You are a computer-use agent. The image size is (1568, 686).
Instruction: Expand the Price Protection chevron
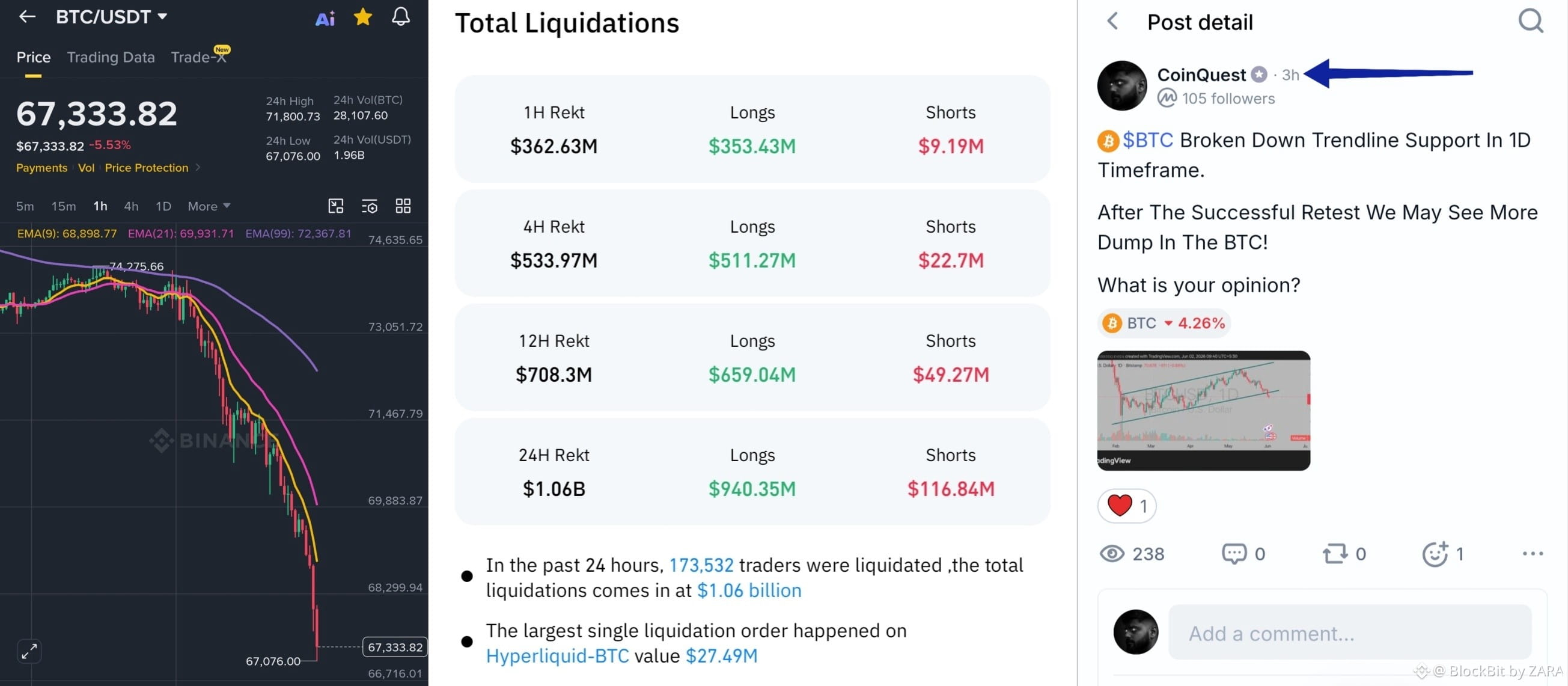click(x=198, y=167)
